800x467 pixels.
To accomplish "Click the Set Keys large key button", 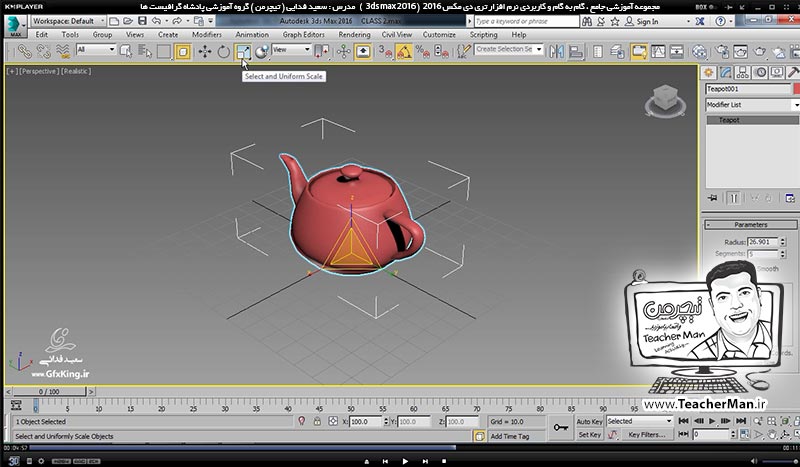I will 561,428.
